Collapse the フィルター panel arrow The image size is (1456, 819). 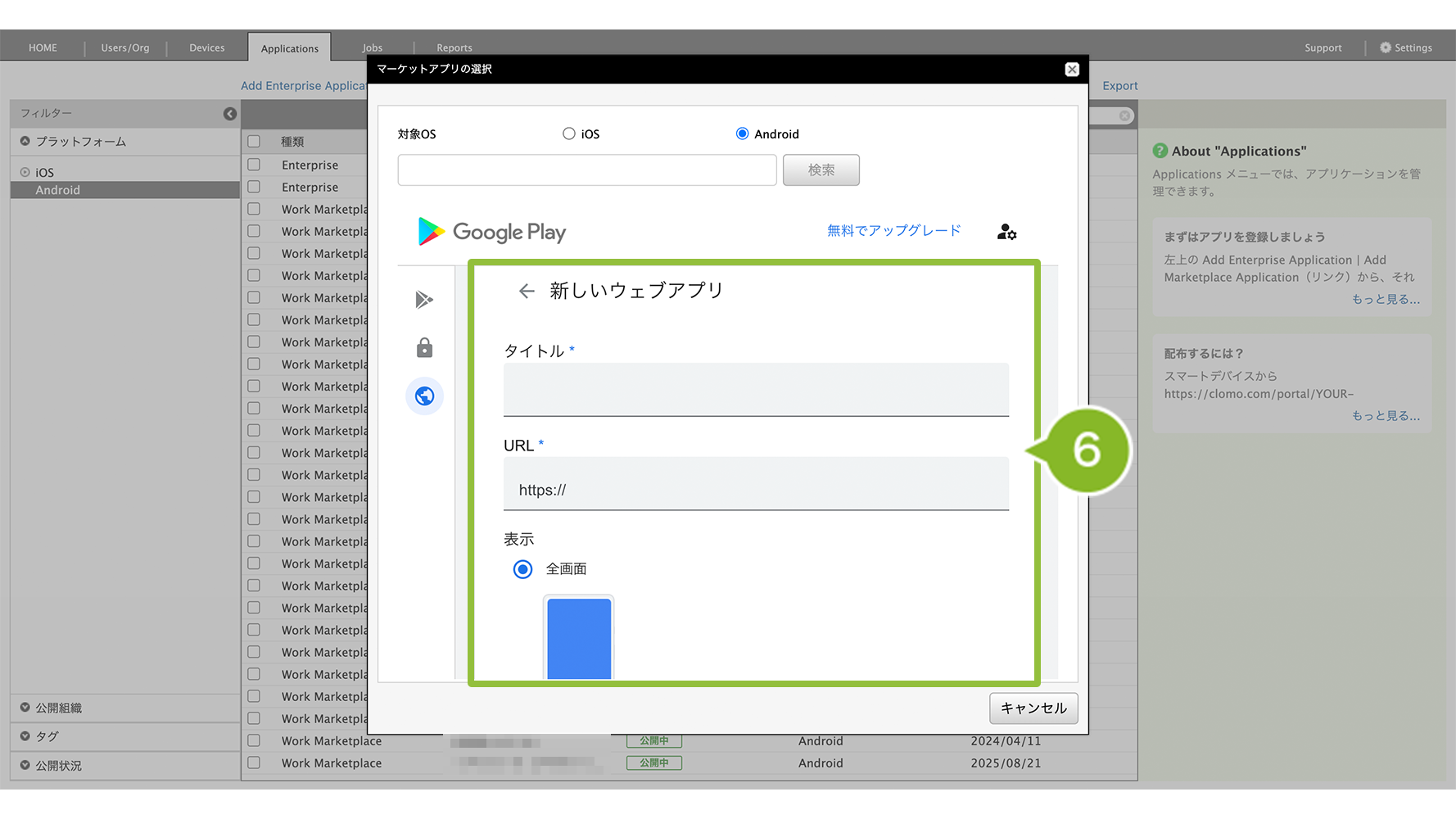(230, 114)
